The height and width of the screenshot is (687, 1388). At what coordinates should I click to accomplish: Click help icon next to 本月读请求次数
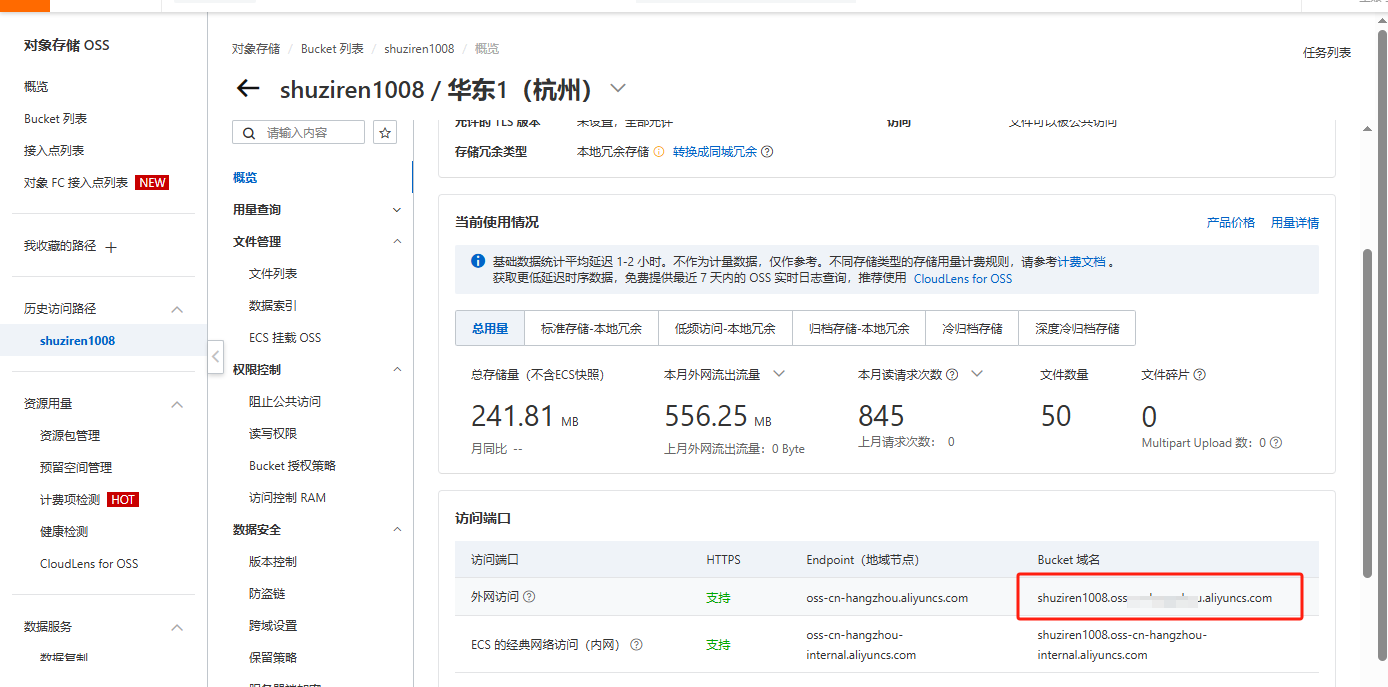pos(952,375)
